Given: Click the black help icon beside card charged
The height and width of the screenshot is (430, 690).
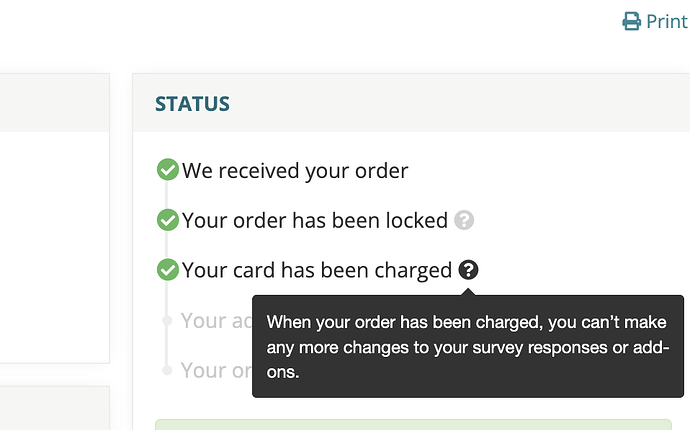Looking at the screenshot, I should point(468,269).
